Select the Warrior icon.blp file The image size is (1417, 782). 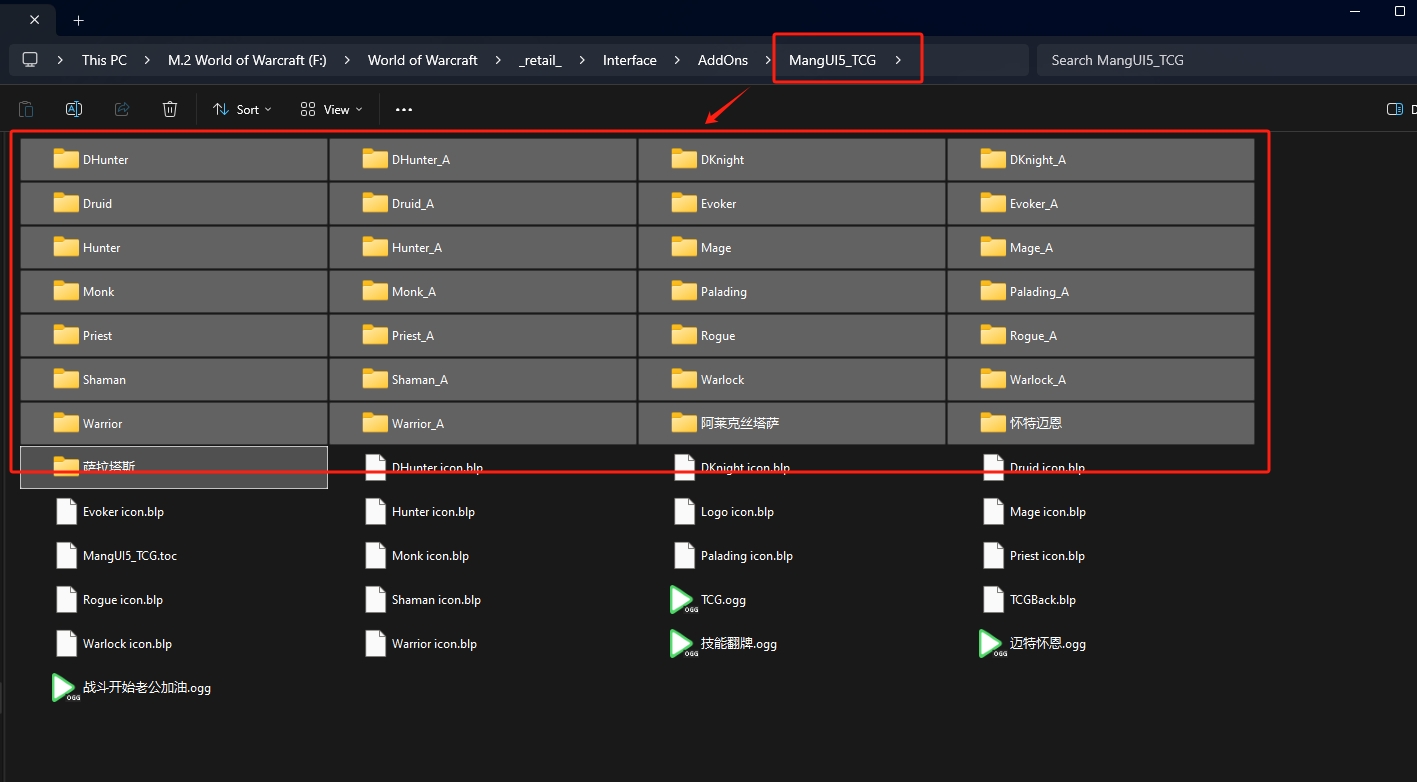(x=483, y=643)
